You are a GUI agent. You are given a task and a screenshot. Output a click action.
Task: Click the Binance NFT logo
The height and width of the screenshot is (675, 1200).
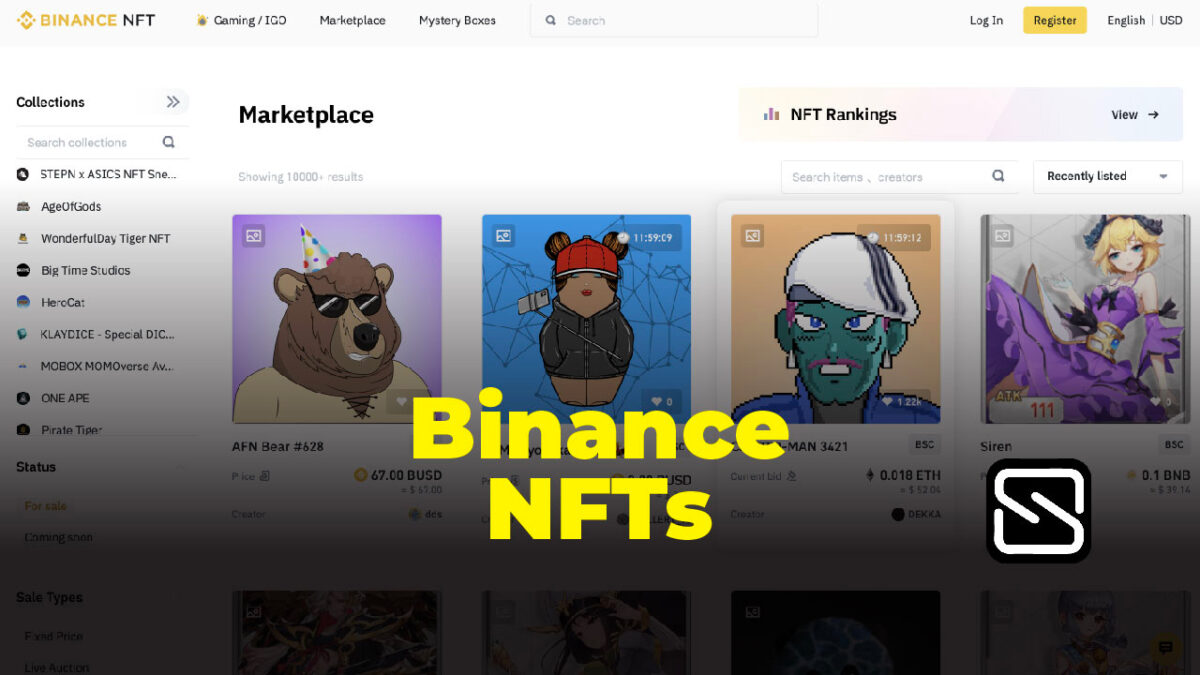coord(86,20)
